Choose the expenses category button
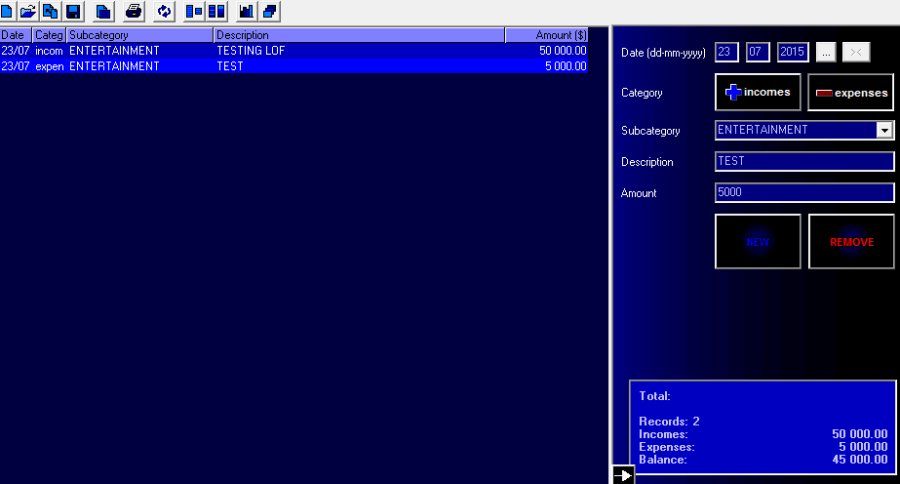The width and height of the screenshot is (900, 484). [851, 92]
